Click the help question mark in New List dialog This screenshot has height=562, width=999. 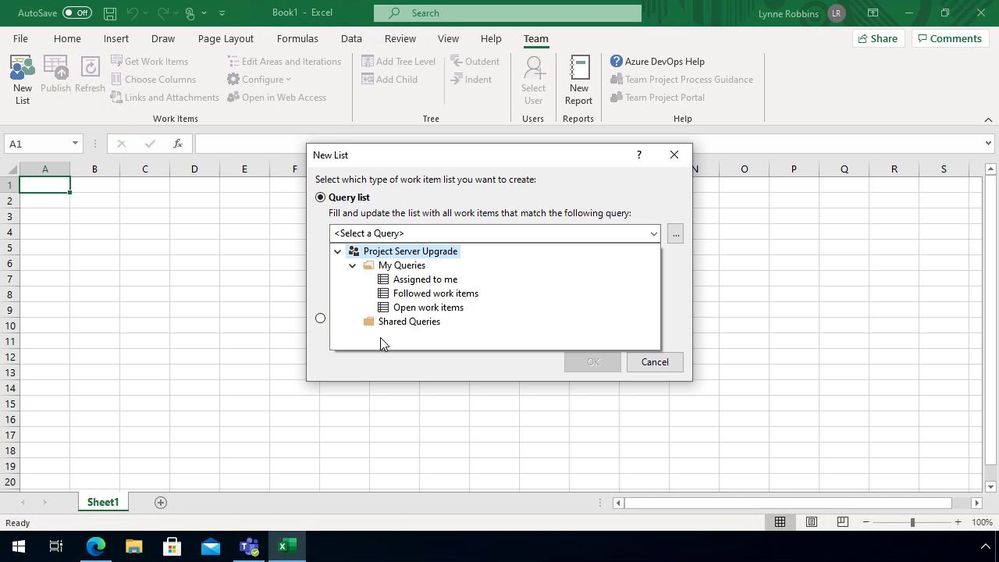coord(639,155)
